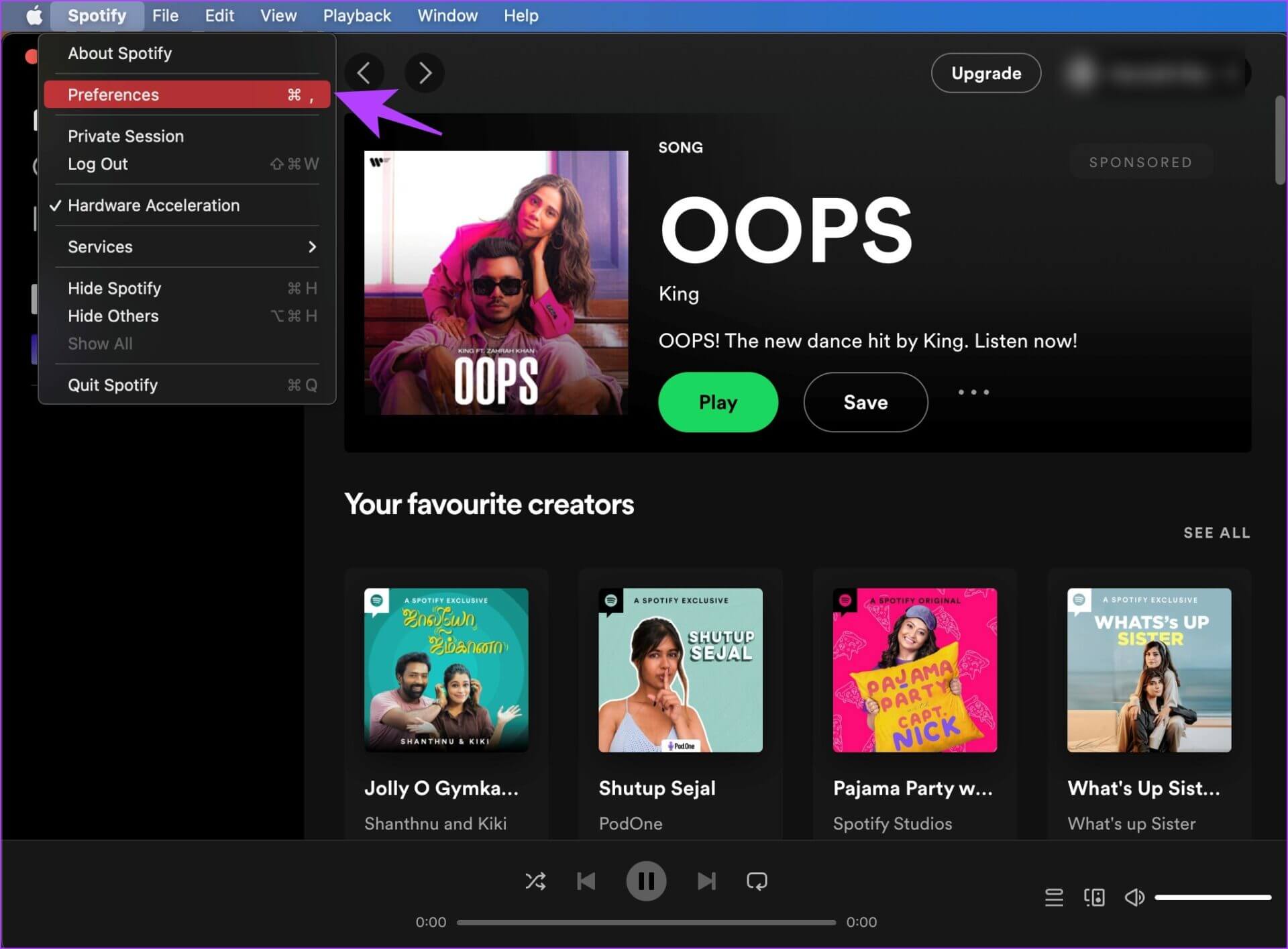Go forward with the right arrow button
This screenshot has width=1288, height=949.
point(425,72)
